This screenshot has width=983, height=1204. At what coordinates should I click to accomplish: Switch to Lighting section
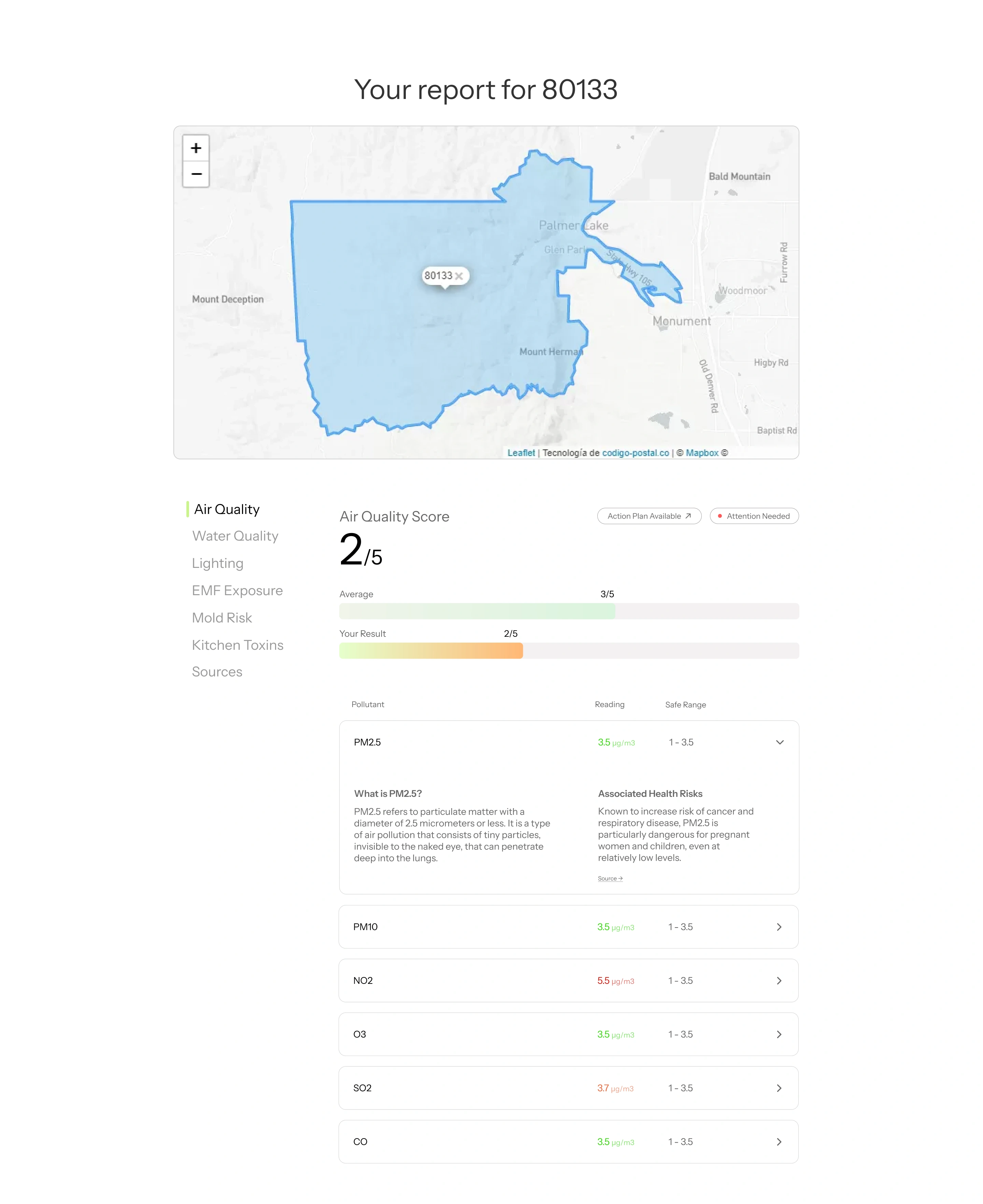click(x=217, y=563)
